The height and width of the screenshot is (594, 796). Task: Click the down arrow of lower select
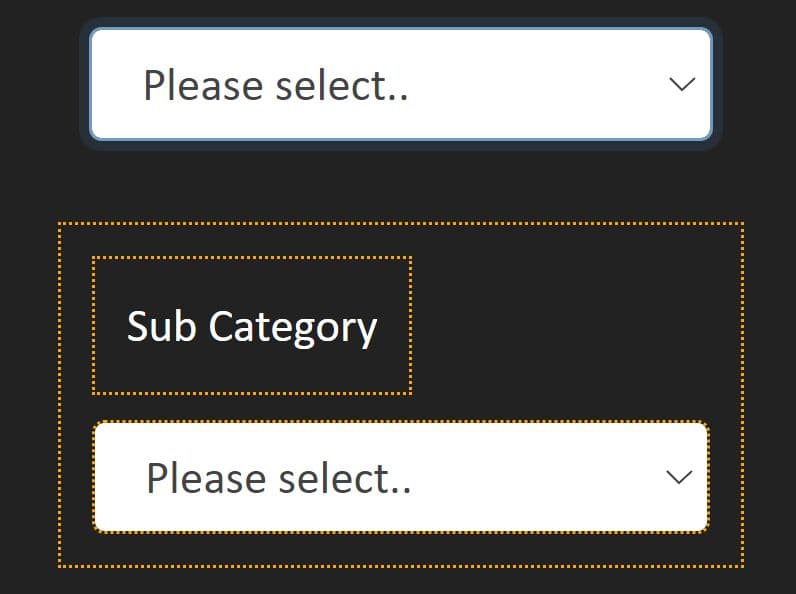pyautogui.click(x=679, y=477)
